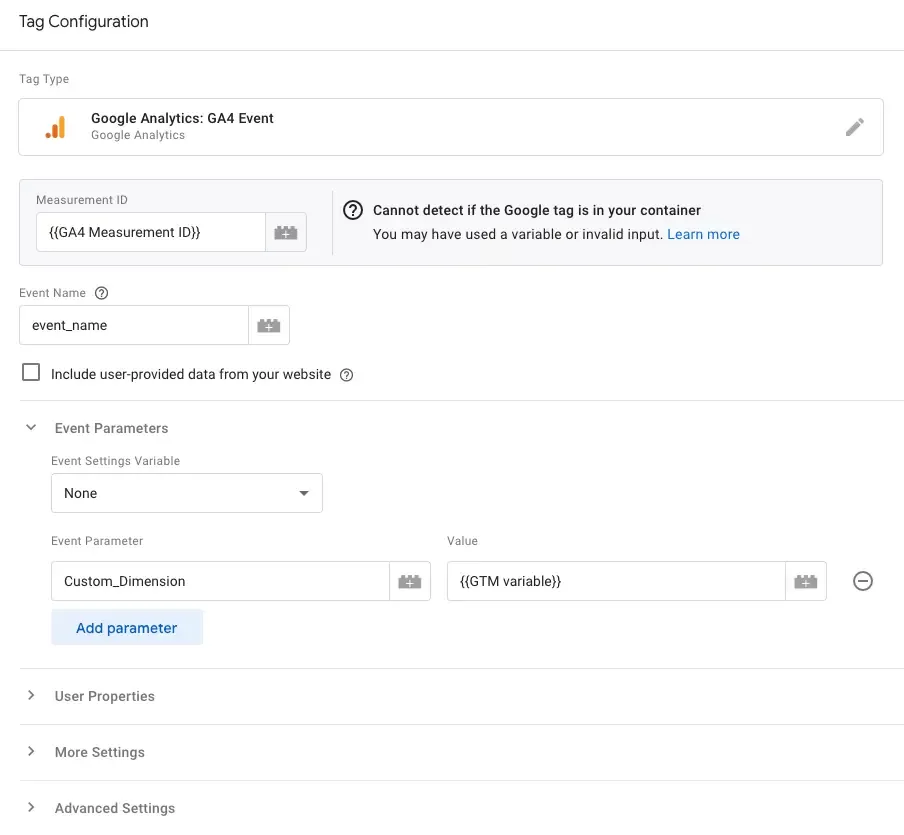Click into the Event Name input field

[x=134, y=325]
